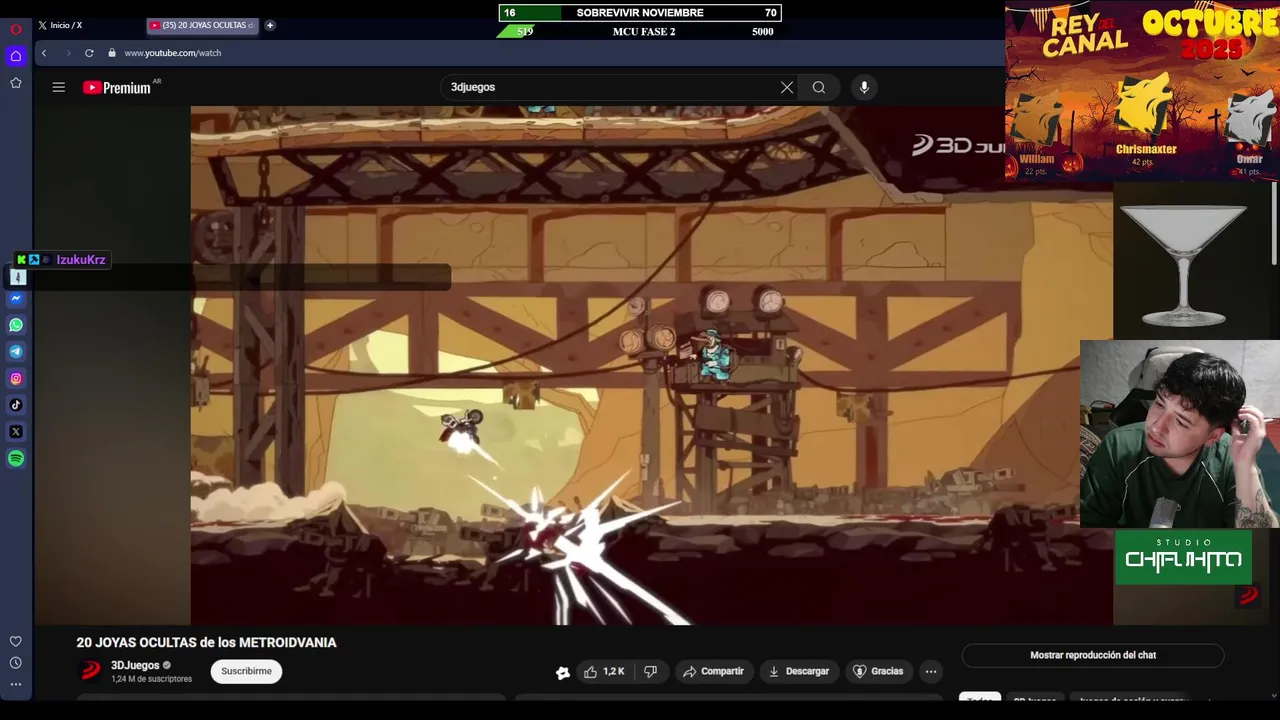
Task: Subscribe with the Suscribirme button
Action: click(x=246, y=671)
